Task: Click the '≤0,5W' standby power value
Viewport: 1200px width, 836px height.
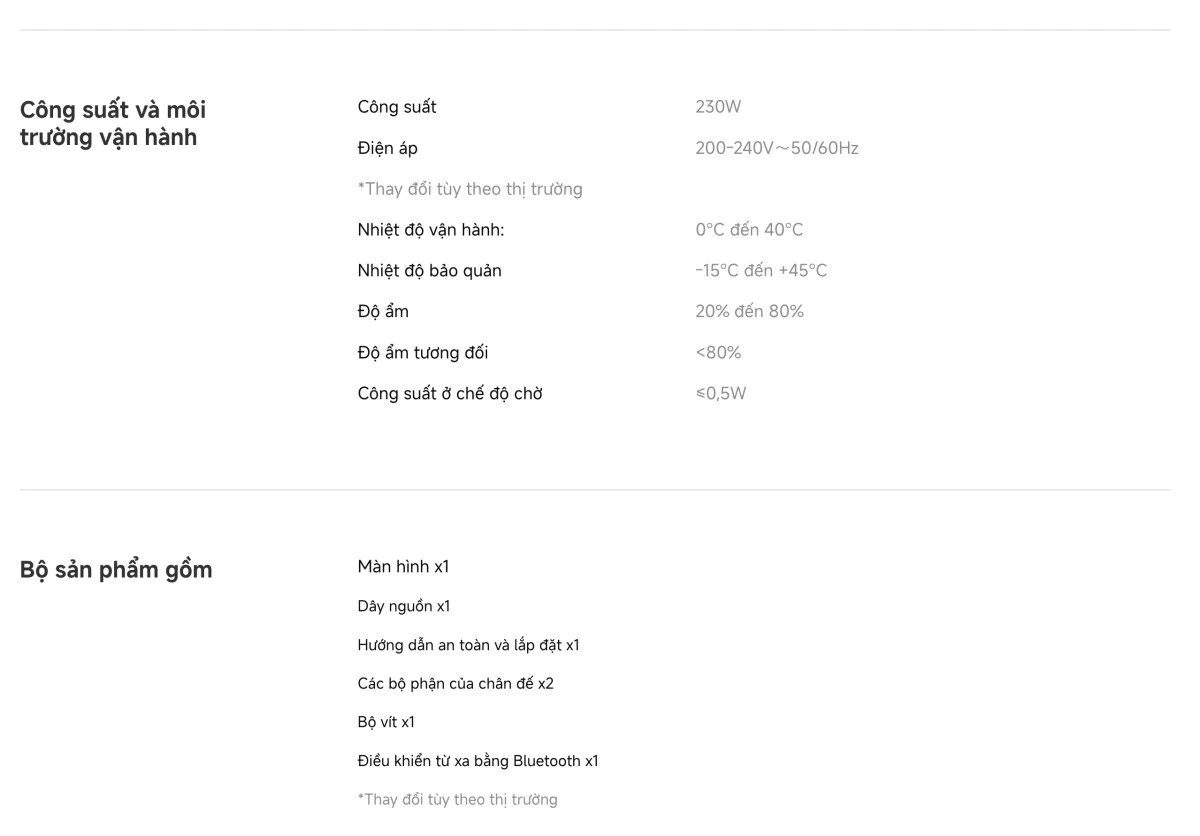Action: (x=721, y=393)
